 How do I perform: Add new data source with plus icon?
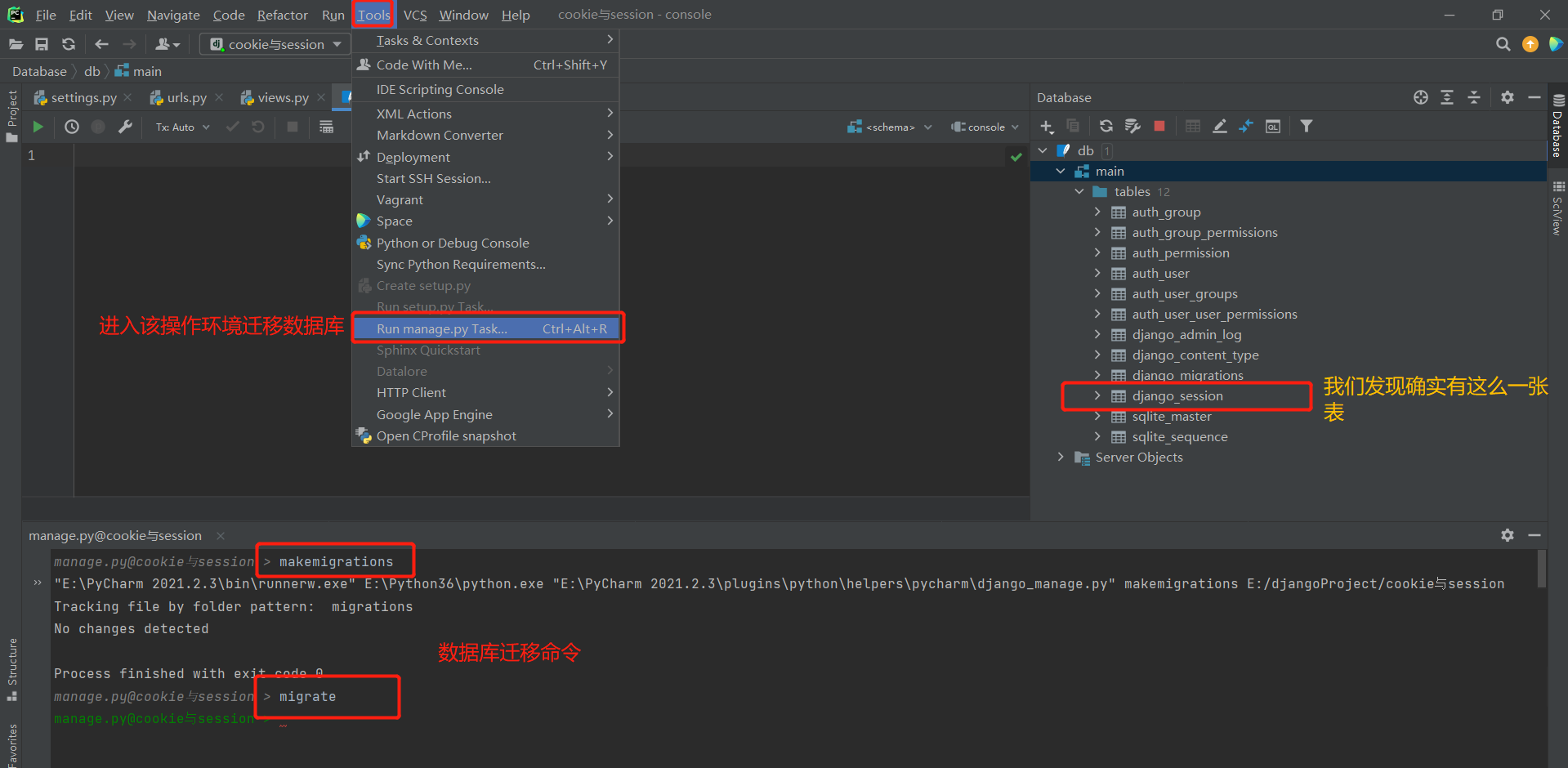tap(1047, 126)
